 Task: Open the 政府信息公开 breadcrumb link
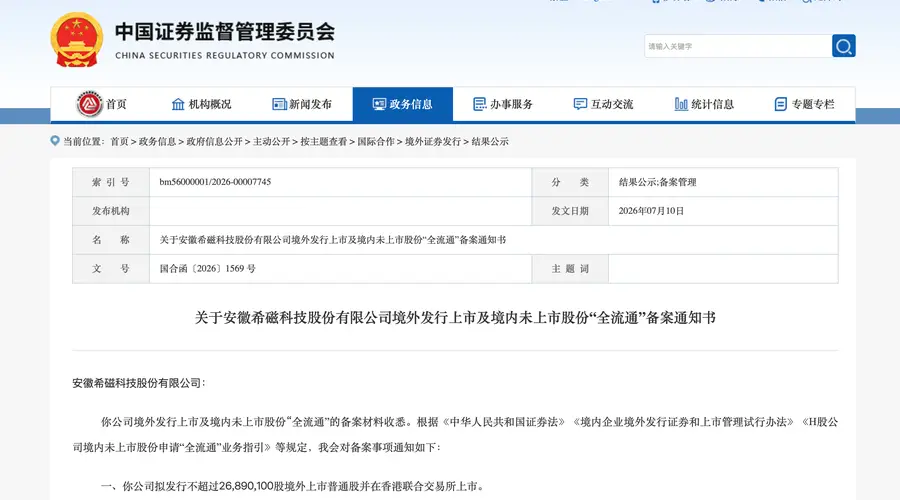click(x=214, y=142)
